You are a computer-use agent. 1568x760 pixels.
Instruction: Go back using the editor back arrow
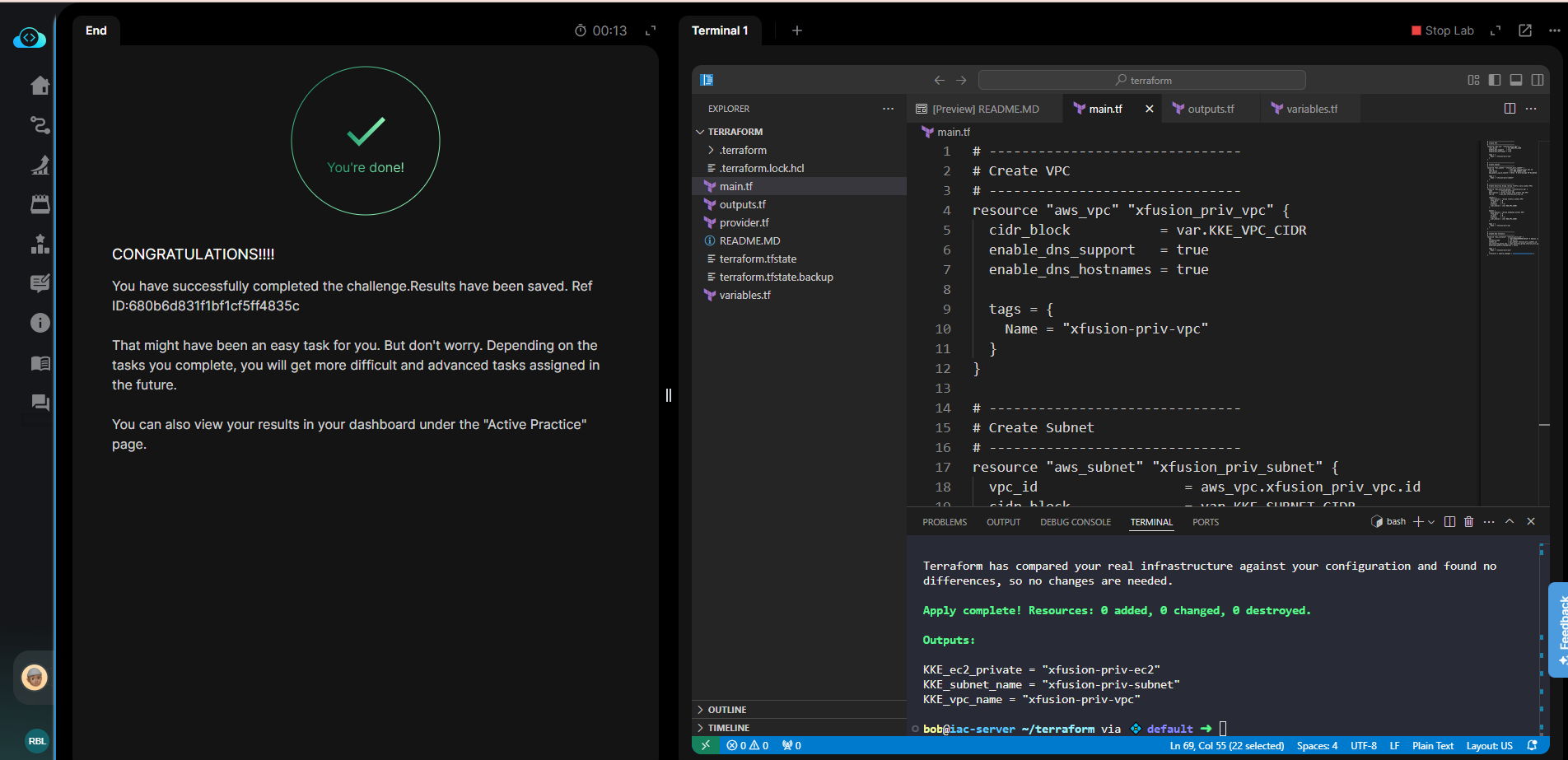(x=940, y=80)
